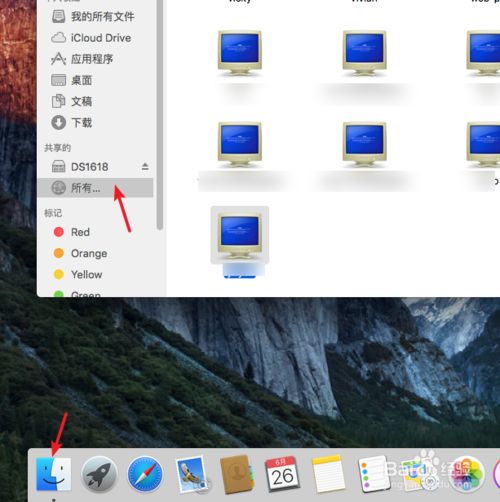
Task: Filter by the Red tag
Action: click(x=72, y=232)
